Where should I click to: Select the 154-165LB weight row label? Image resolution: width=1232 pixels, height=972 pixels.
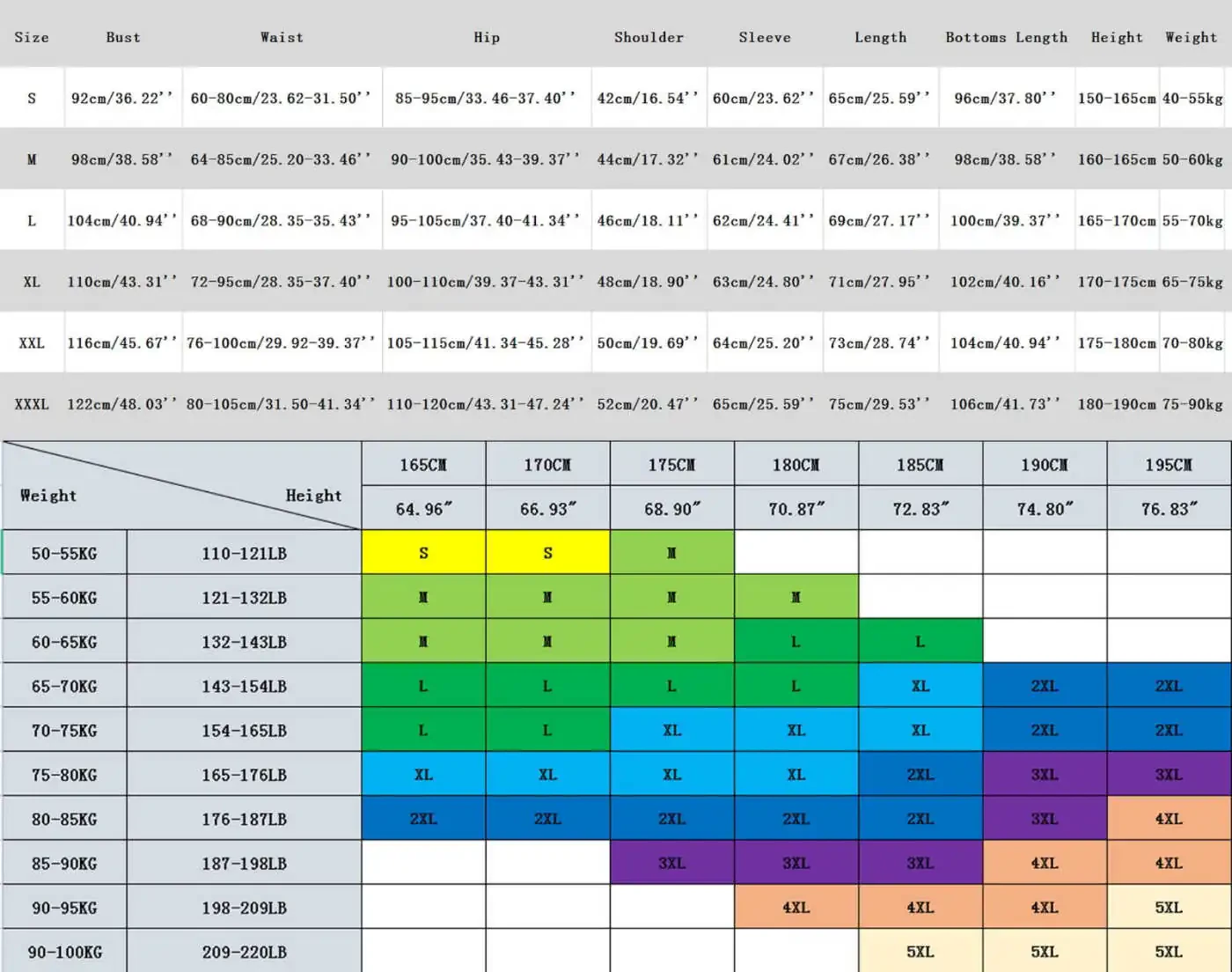click(244, 731)
